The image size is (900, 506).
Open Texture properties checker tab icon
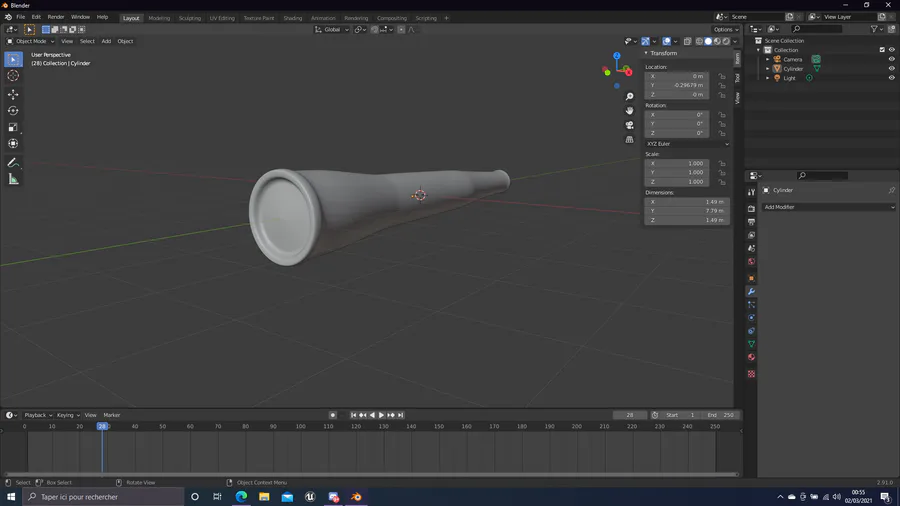pos(751,374)
